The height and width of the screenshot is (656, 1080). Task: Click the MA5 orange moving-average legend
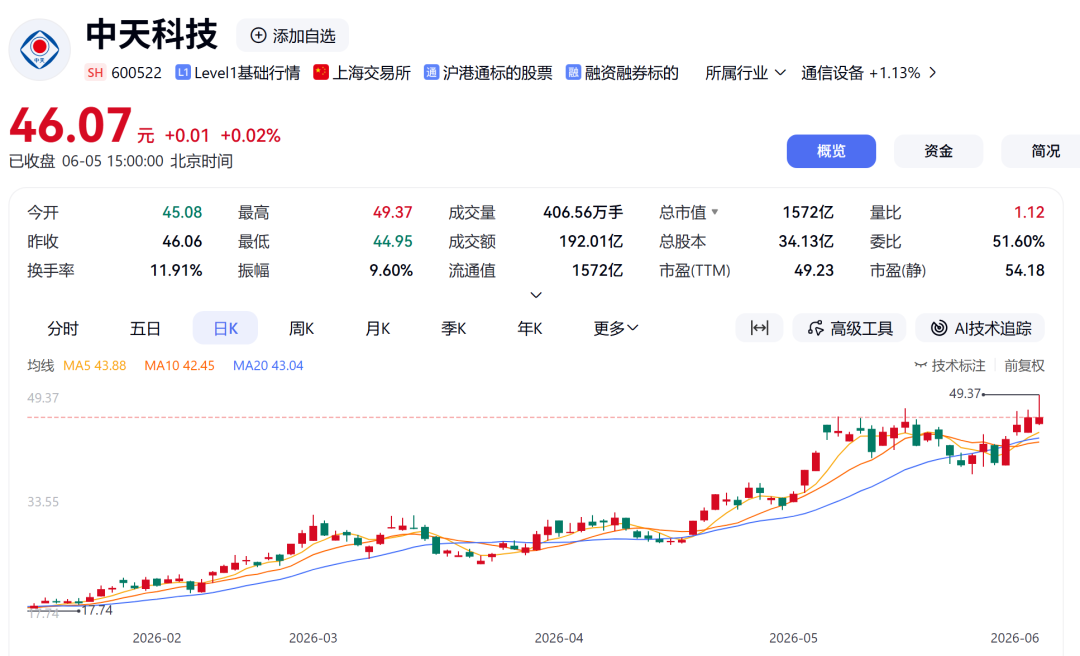coord(94,365)
